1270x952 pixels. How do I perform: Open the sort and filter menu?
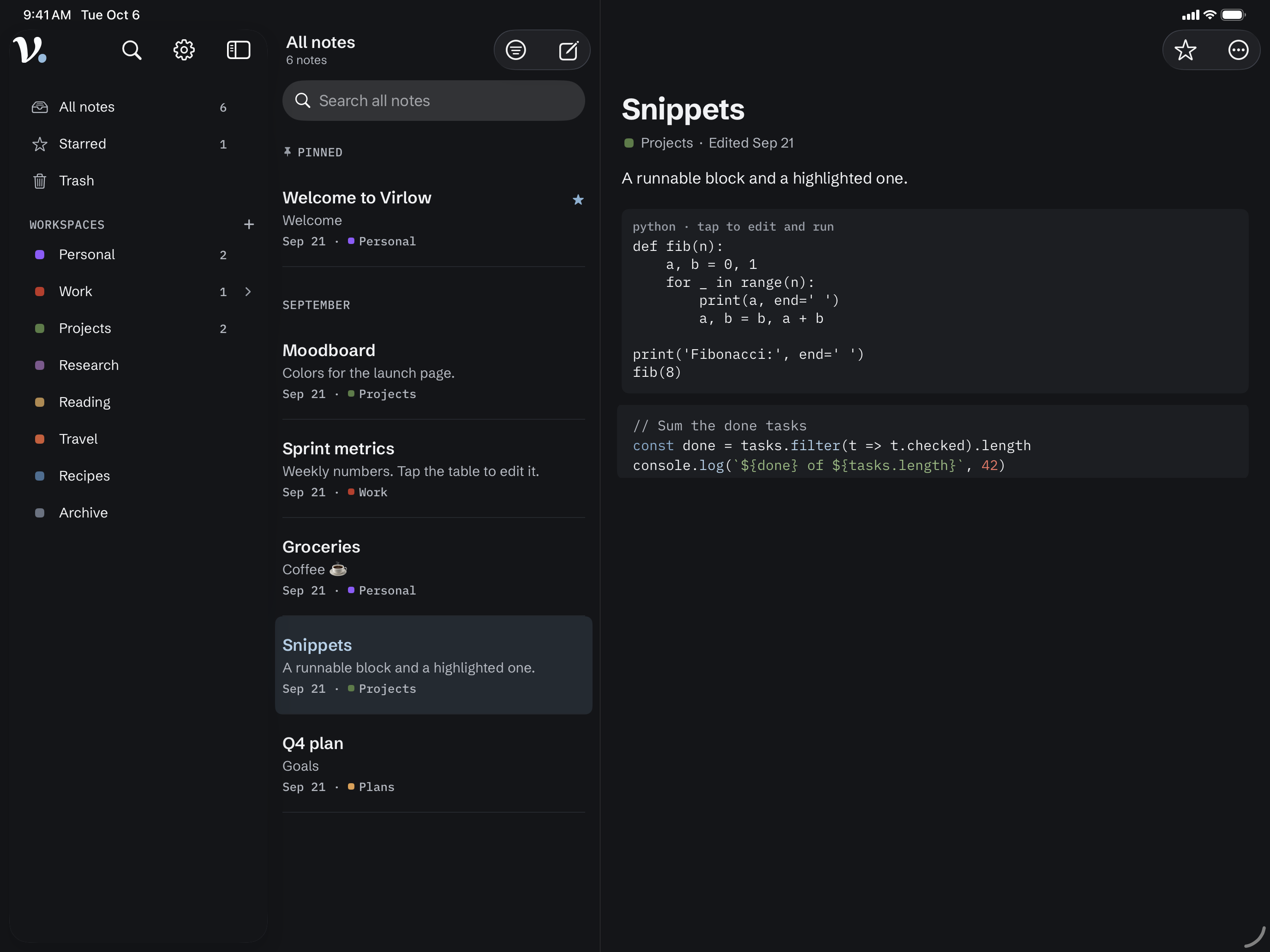pyautogui.click(x=515, y=50)
